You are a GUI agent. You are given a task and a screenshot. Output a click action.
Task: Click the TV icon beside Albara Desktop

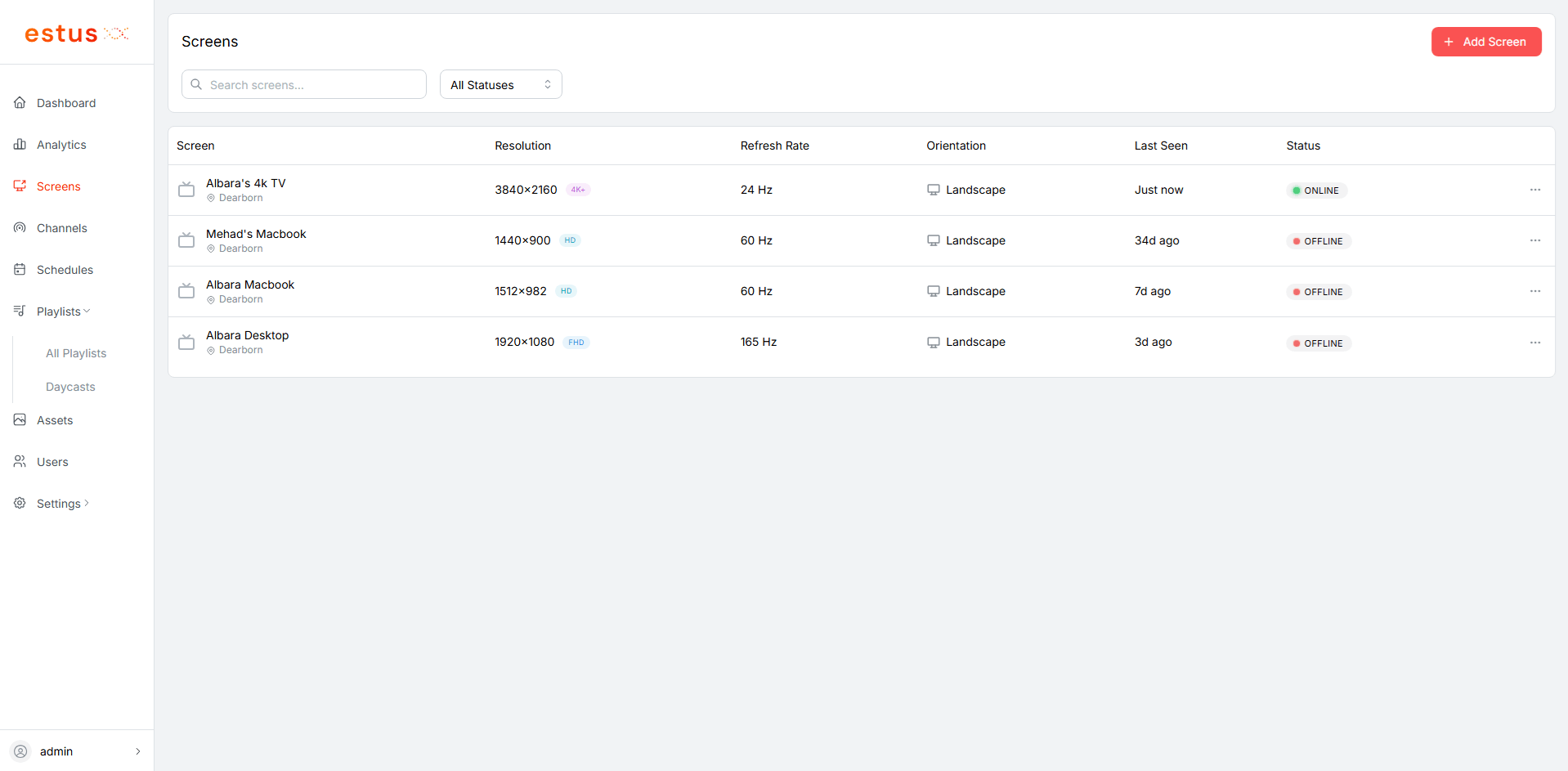pyautogui.click(x=186, y=342)
